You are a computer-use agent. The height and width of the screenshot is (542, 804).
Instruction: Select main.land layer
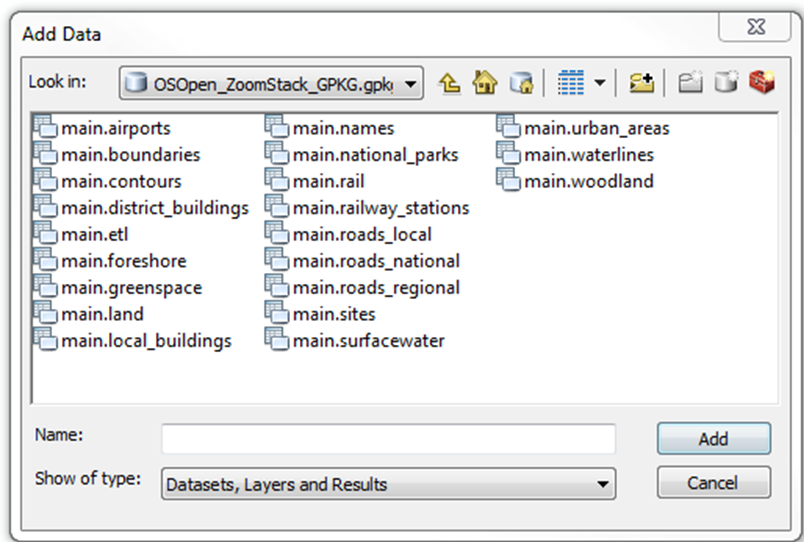pyautogui.click(x=89, y=314)
